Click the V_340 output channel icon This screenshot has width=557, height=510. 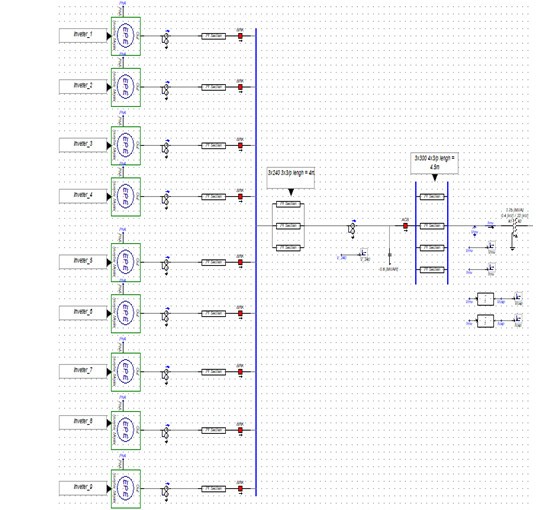pos(364,253)
